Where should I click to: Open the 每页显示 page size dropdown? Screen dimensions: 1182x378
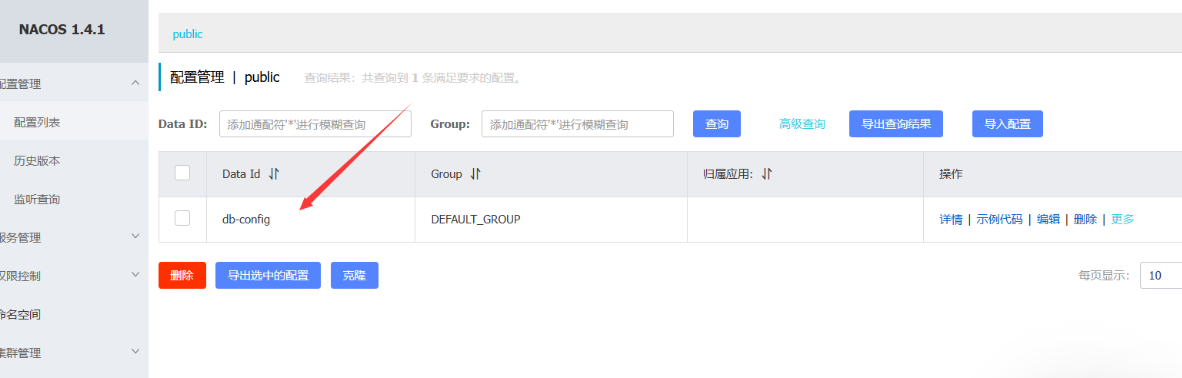click(x=1161, y=276)
